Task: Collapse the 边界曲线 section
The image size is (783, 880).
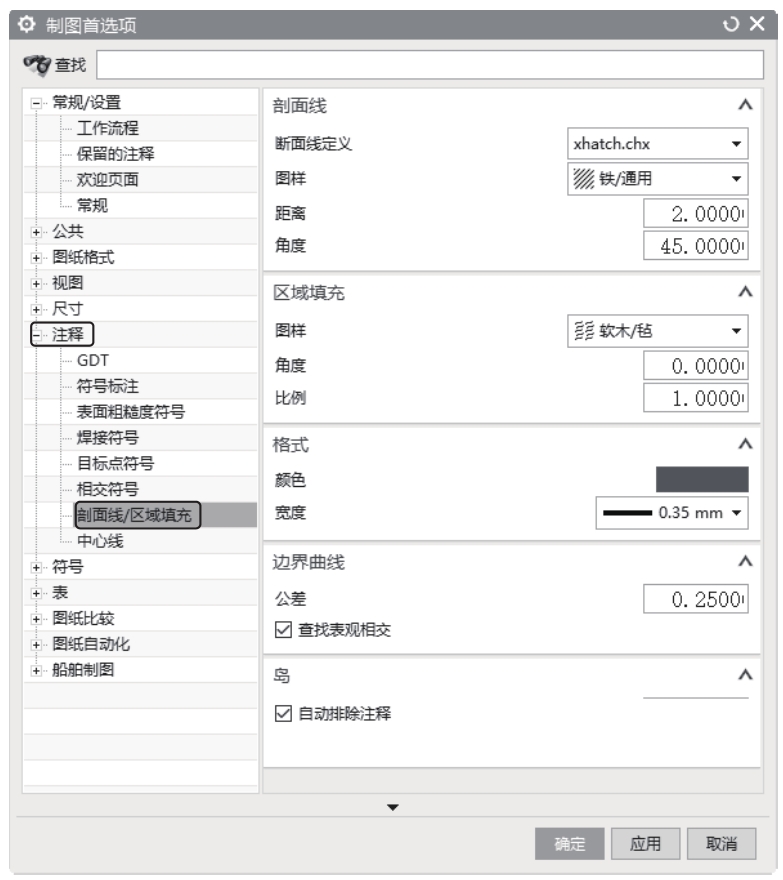Action: point(745,562)
